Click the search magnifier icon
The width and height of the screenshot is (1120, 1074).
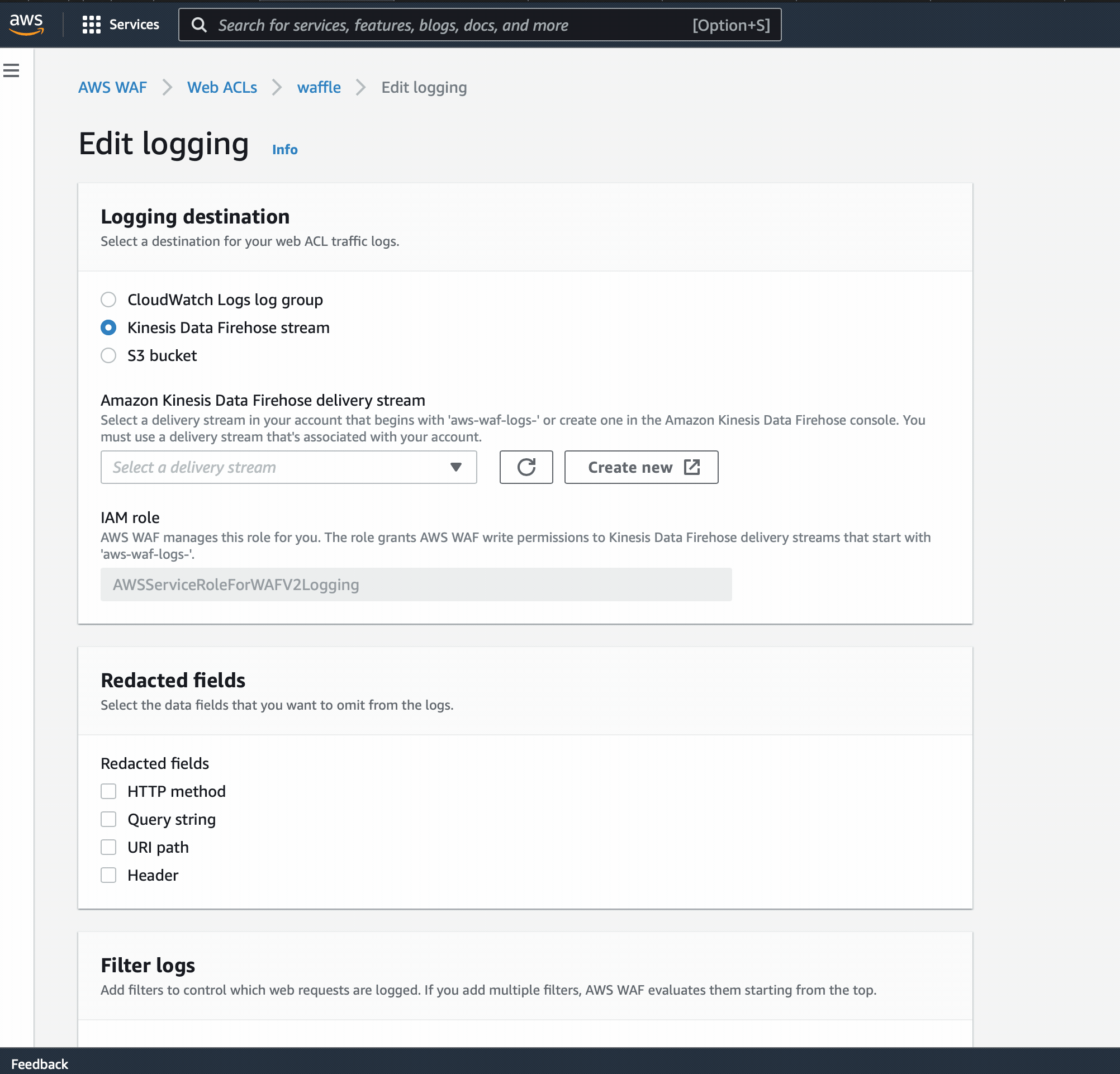(199, 25)
